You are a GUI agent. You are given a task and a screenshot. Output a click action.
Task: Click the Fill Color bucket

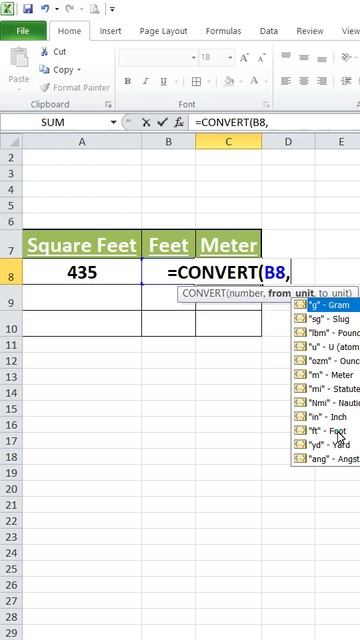pos(229,82)
